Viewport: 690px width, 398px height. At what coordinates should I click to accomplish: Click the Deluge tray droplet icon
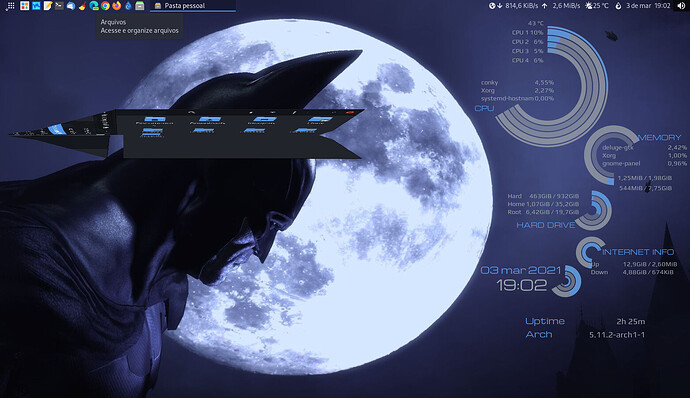point(618,6)
